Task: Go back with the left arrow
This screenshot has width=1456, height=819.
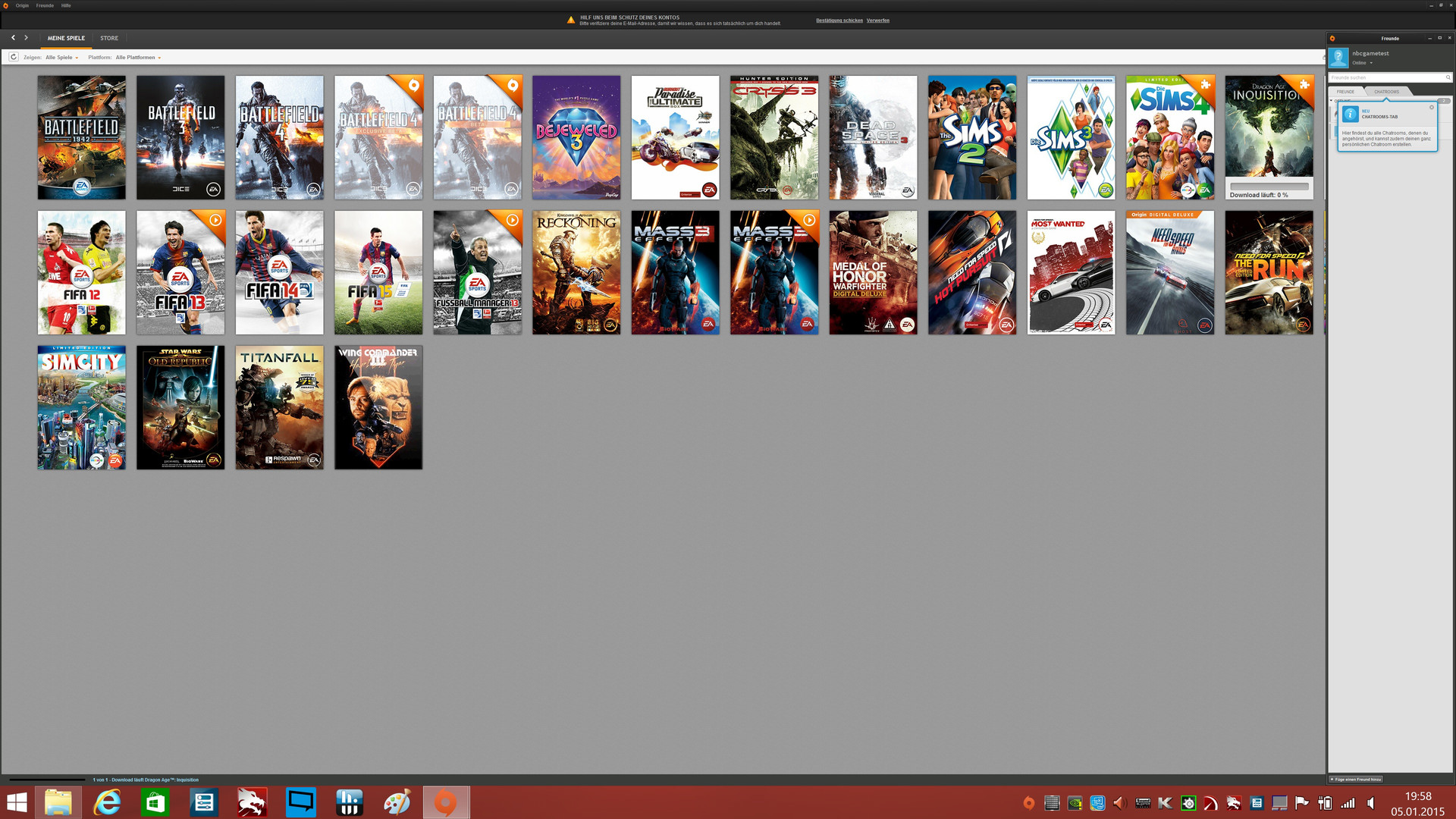Action: tap(13, 37)
